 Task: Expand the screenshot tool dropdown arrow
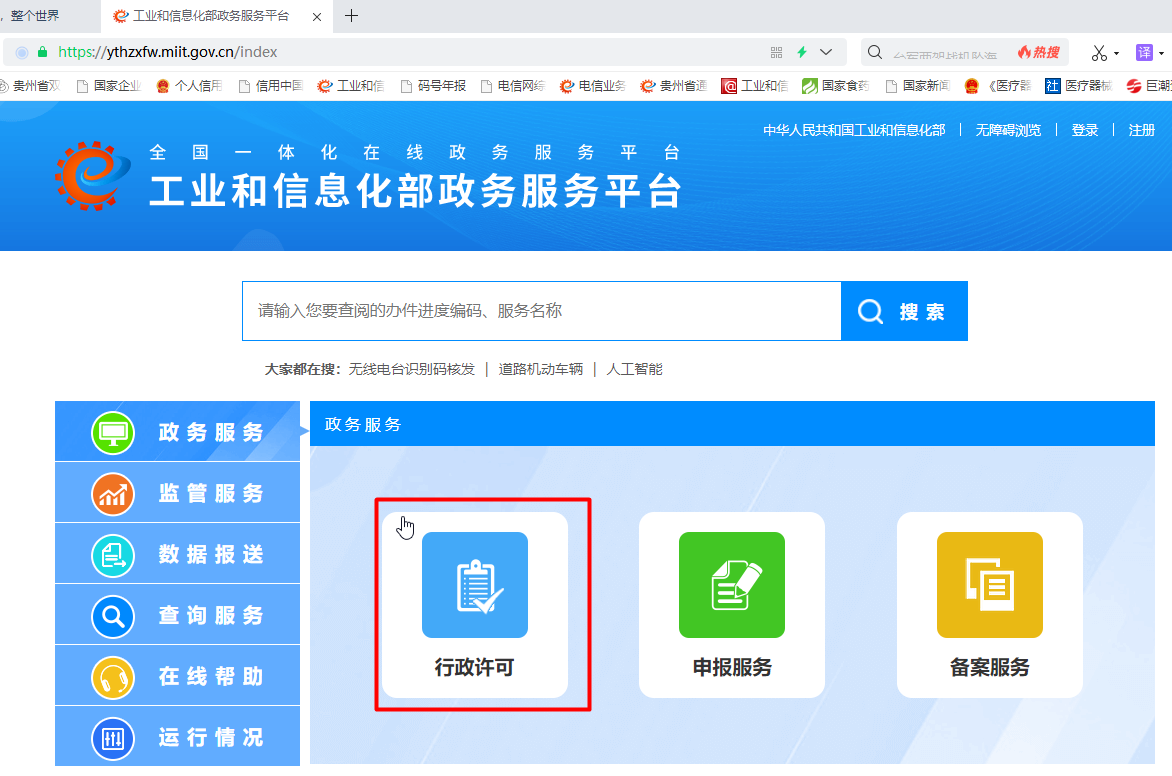(1116, 53)
